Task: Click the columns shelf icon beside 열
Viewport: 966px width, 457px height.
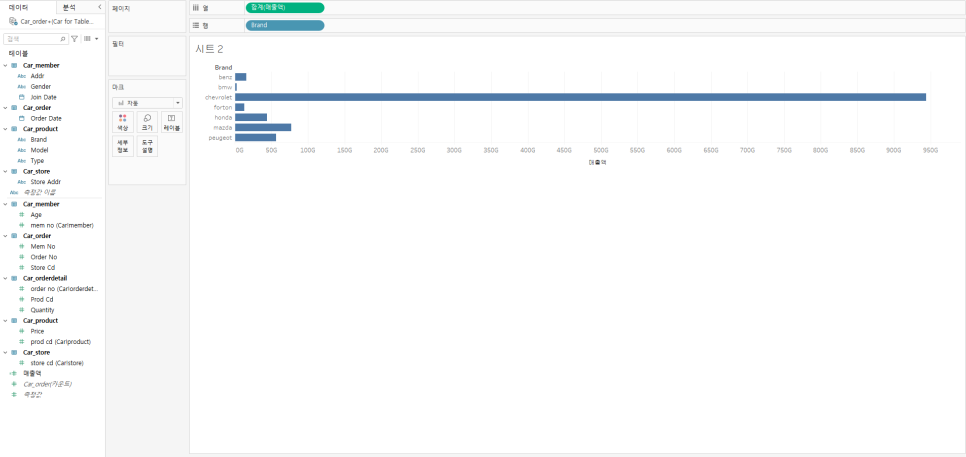Action: point(196,7)
